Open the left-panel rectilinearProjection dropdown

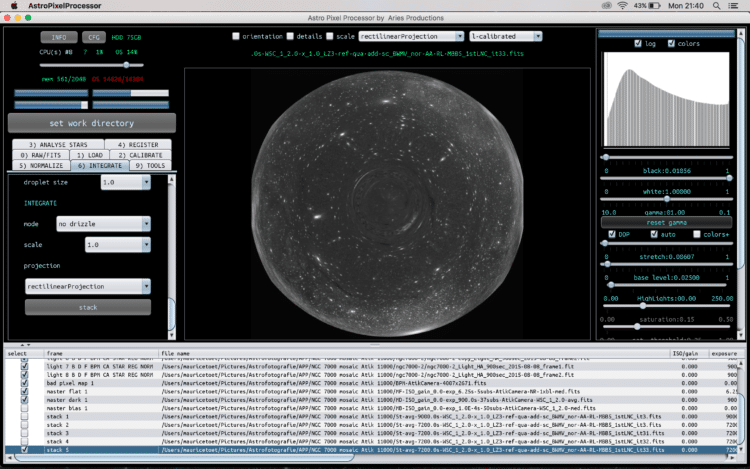tap(88, 286)
